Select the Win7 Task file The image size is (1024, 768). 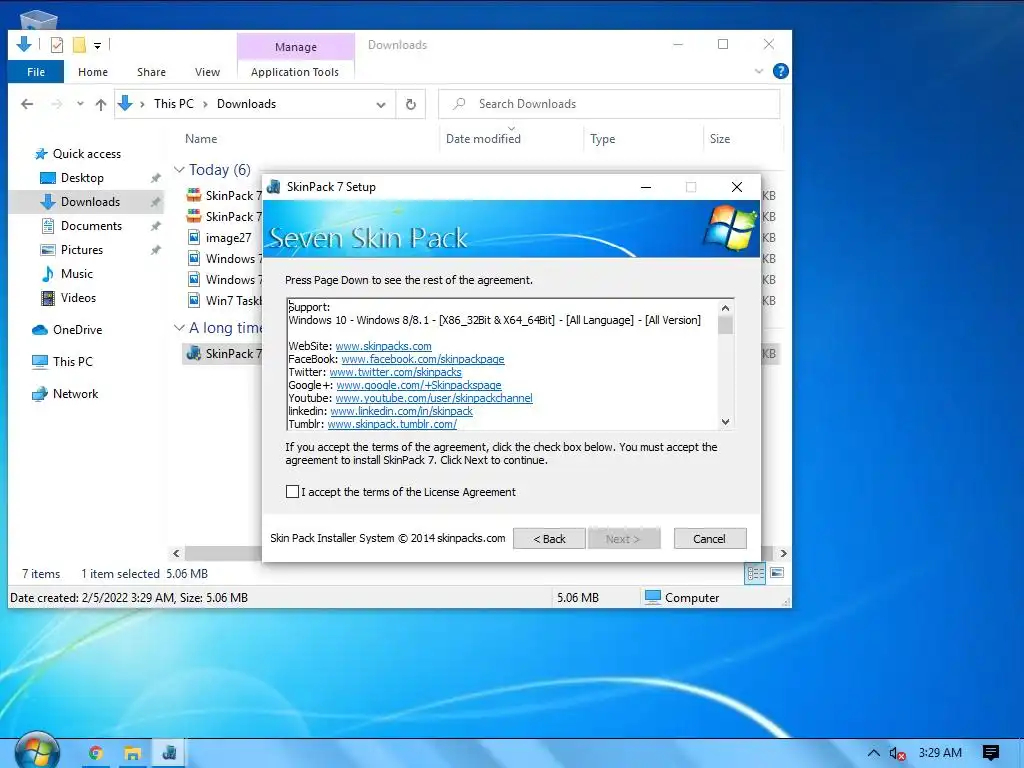point(233,300)
